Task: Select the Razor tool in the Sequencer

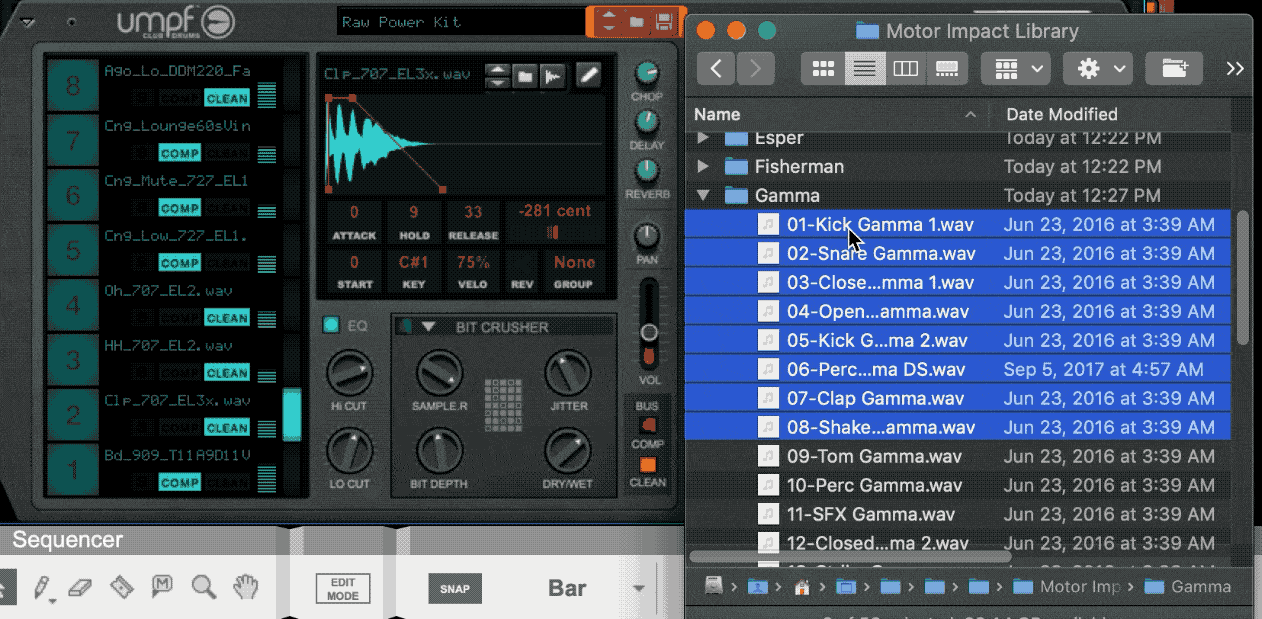Action: coord(122,587)
